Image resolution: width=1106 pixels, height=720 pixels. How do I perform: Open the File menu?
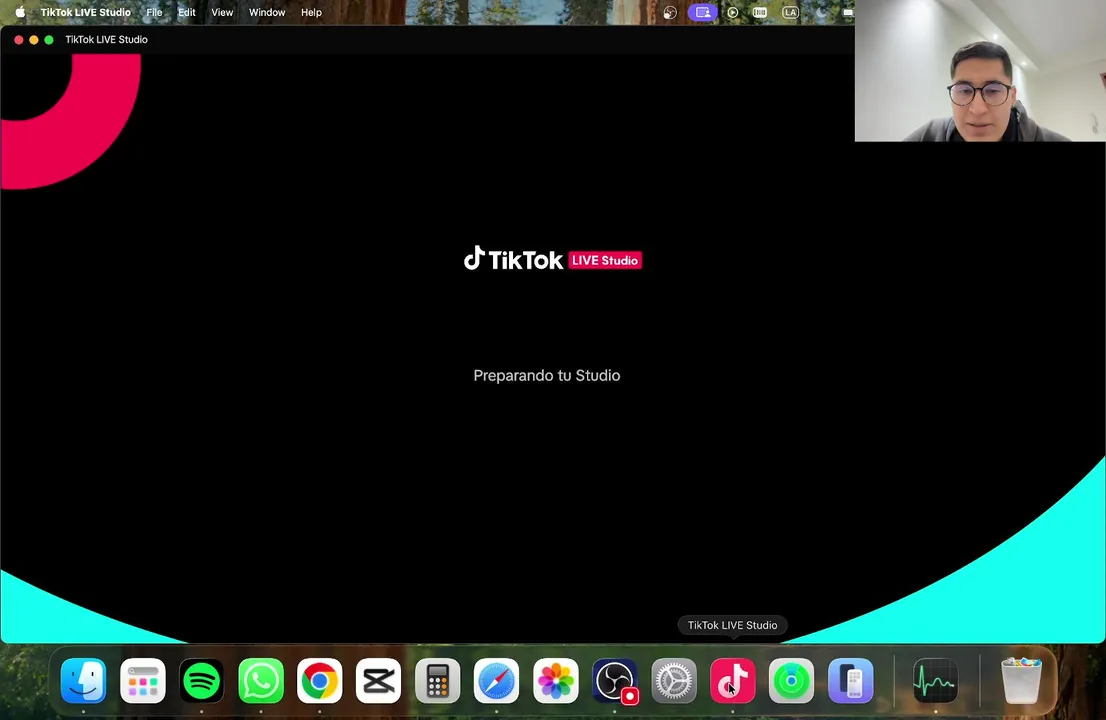pos(154,12)
